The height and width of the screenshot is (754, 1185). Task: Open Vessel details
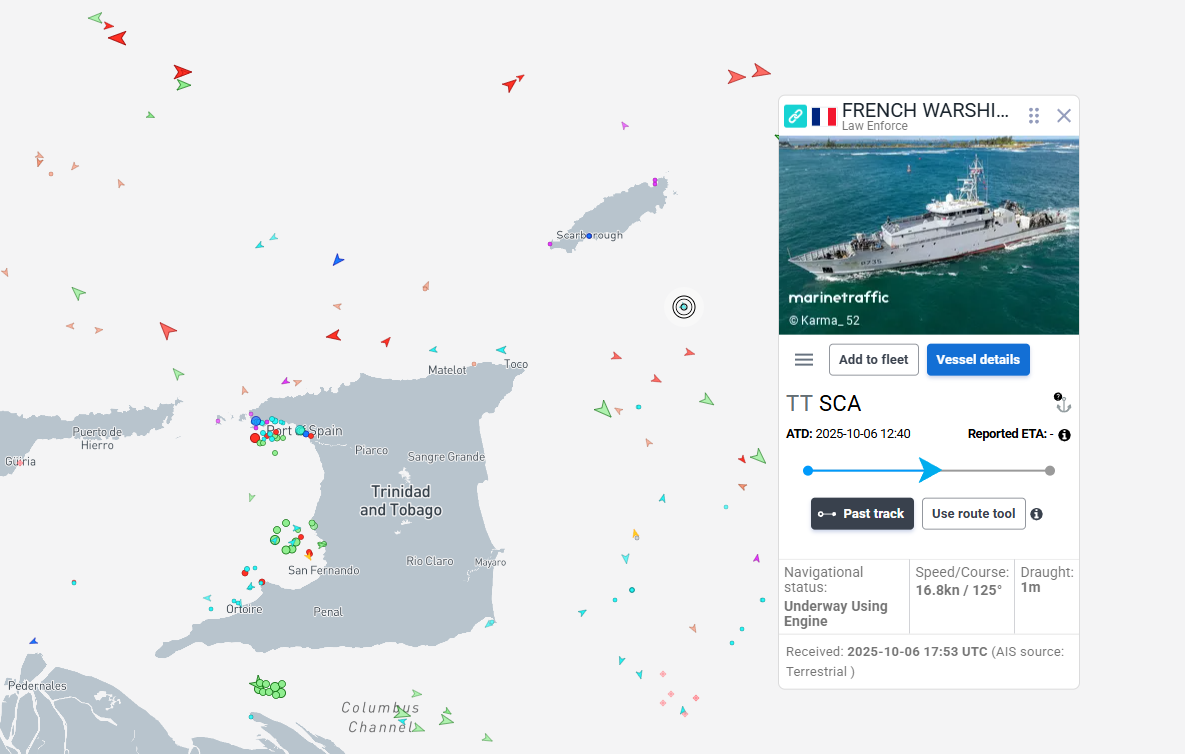(x=978, y=360)
